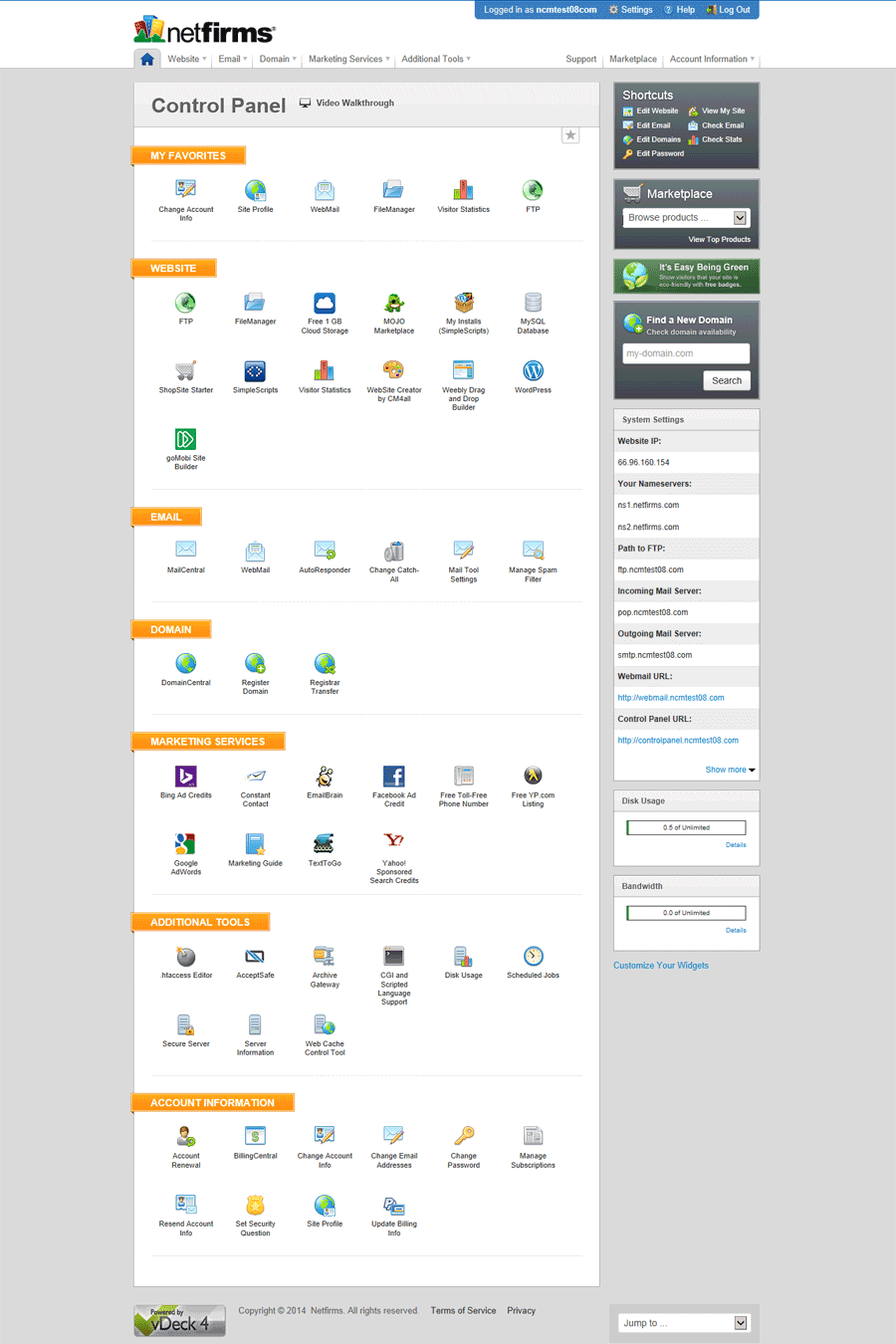Launch MySQL Database tool
The height and width of the screenshot is (1344, 896).
533,303
